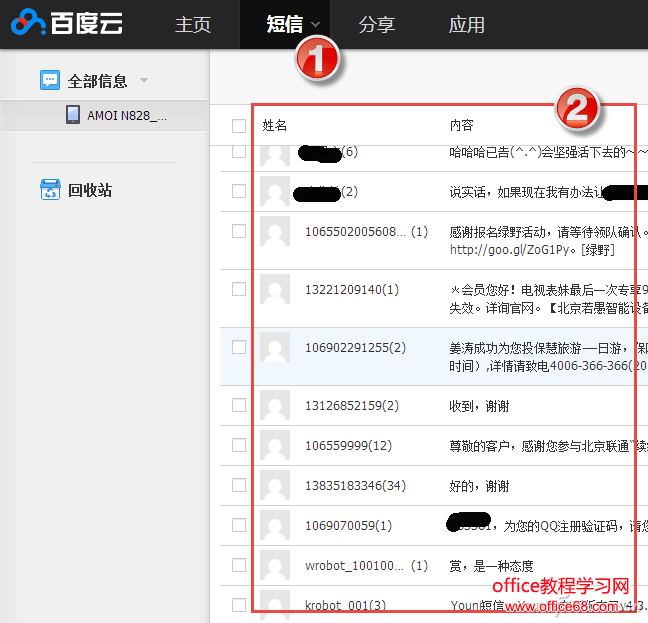648x623 pixels.
Task: Open the krobot_001(3) conversation
Action: click(x=345, y=606)
